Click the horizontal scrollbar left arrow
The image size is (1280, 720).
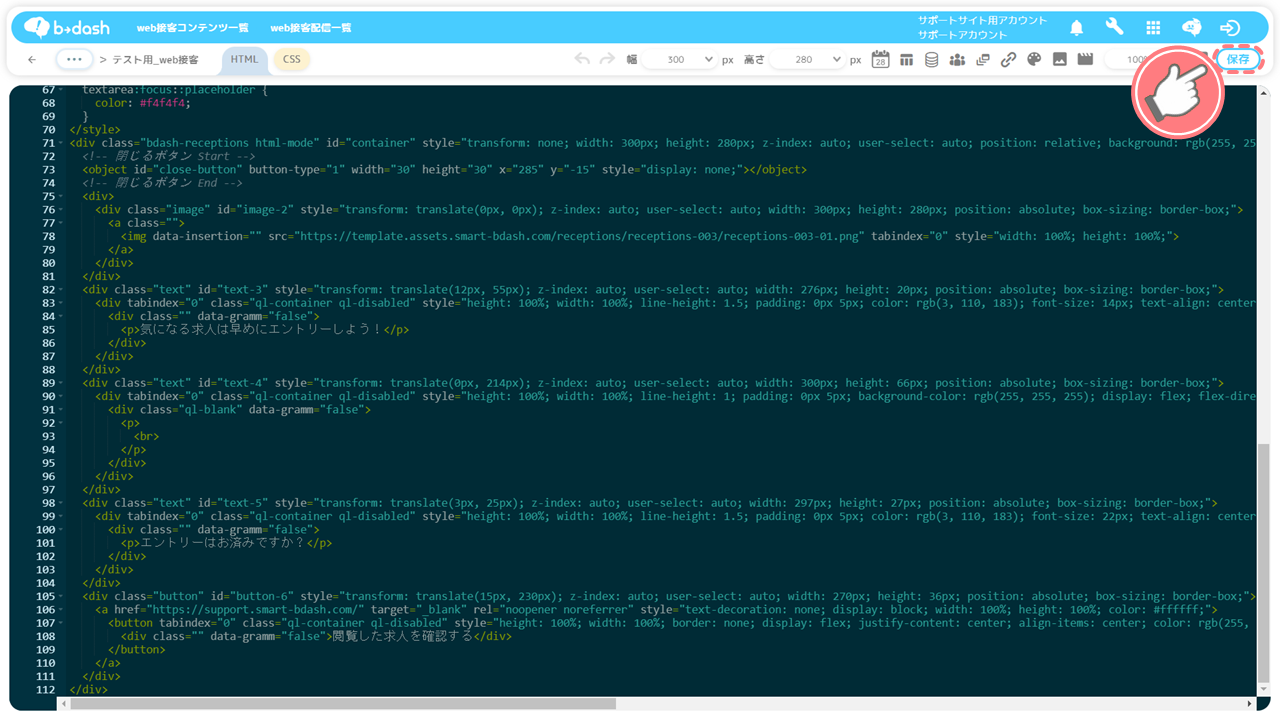tap(64, 704)
